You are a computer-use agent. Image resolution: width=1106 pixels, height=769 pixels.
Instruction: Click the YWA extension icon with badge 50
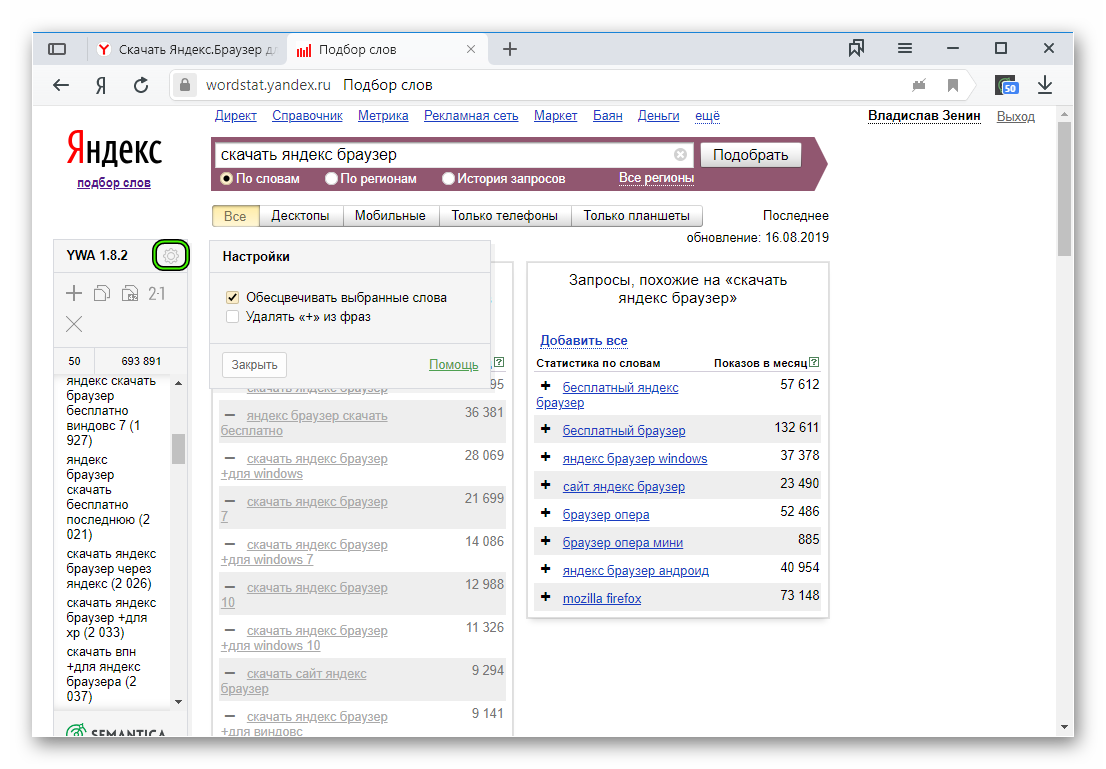click(1005, 85)
